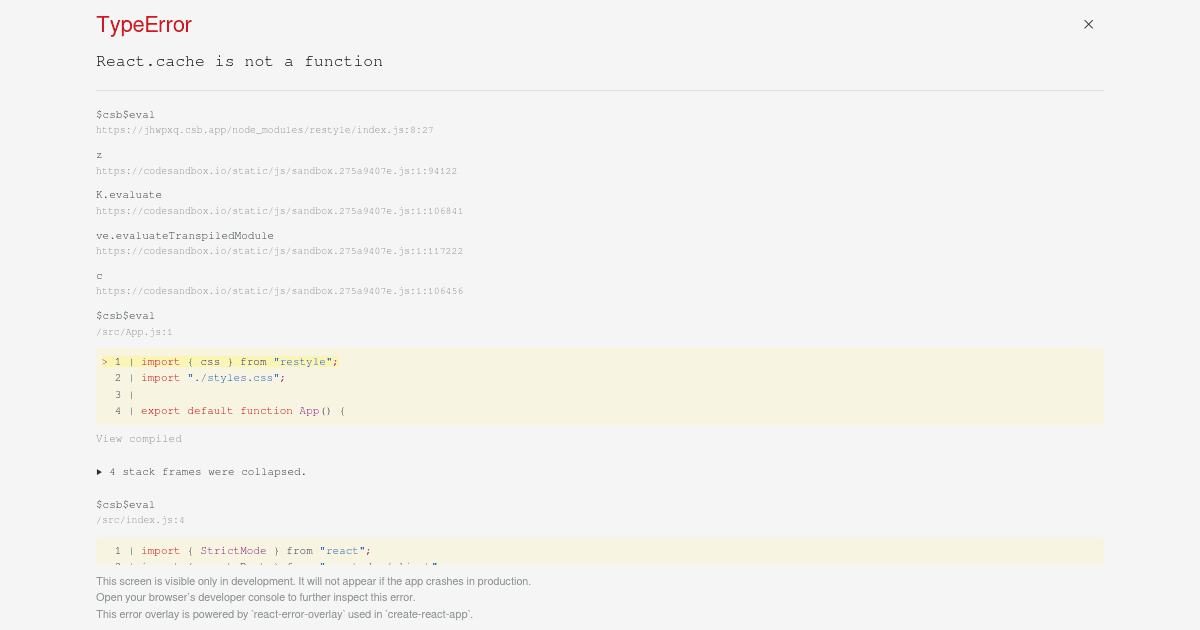Click the restyle string in the code snippet
This screenshot has width=1200, height=630.
pos(303,361)
